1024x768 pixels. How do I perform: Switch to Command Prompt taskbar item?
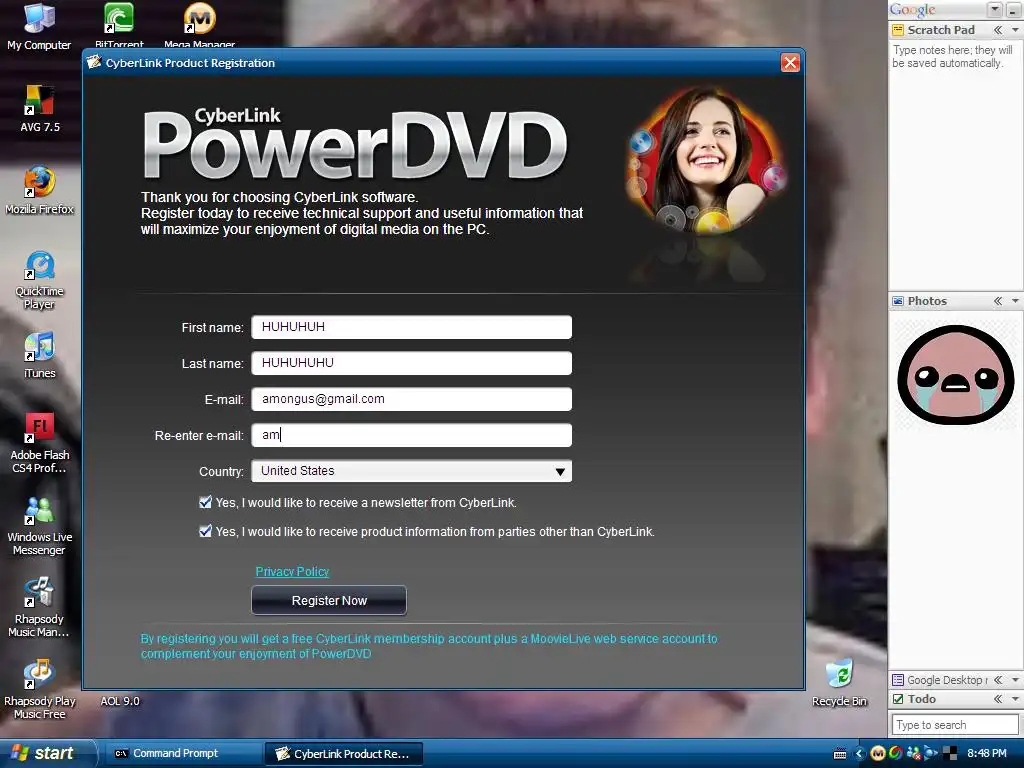(x=182, y=754)
